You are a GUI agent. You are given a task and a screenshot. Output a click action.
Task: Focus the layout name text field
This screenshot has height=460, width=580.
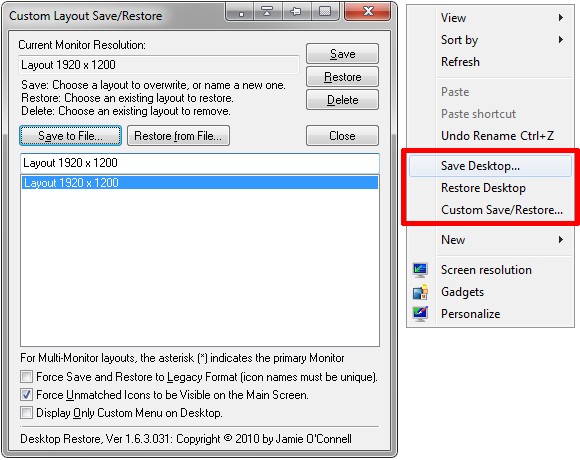200,163
